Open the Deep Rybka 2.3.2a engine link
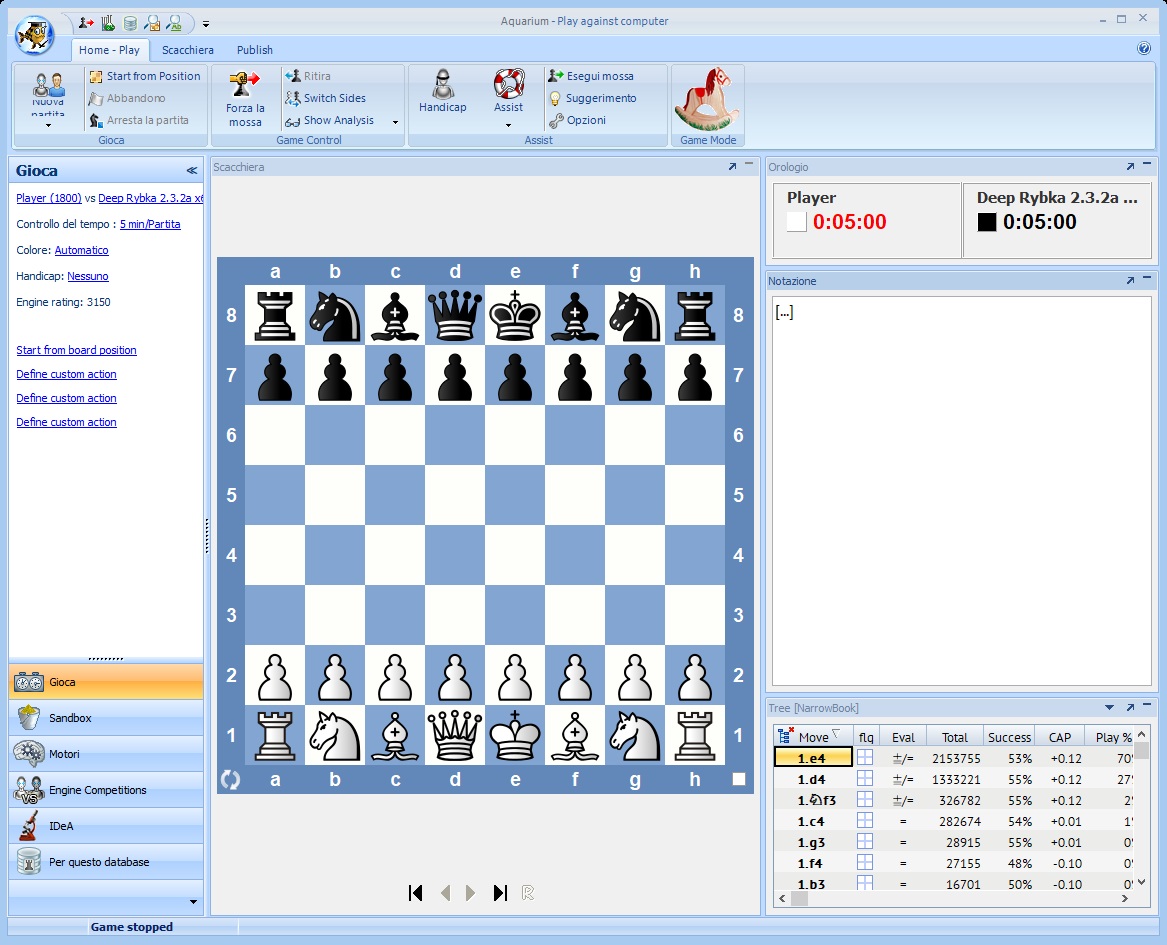1167x945 pixels. 150,198
